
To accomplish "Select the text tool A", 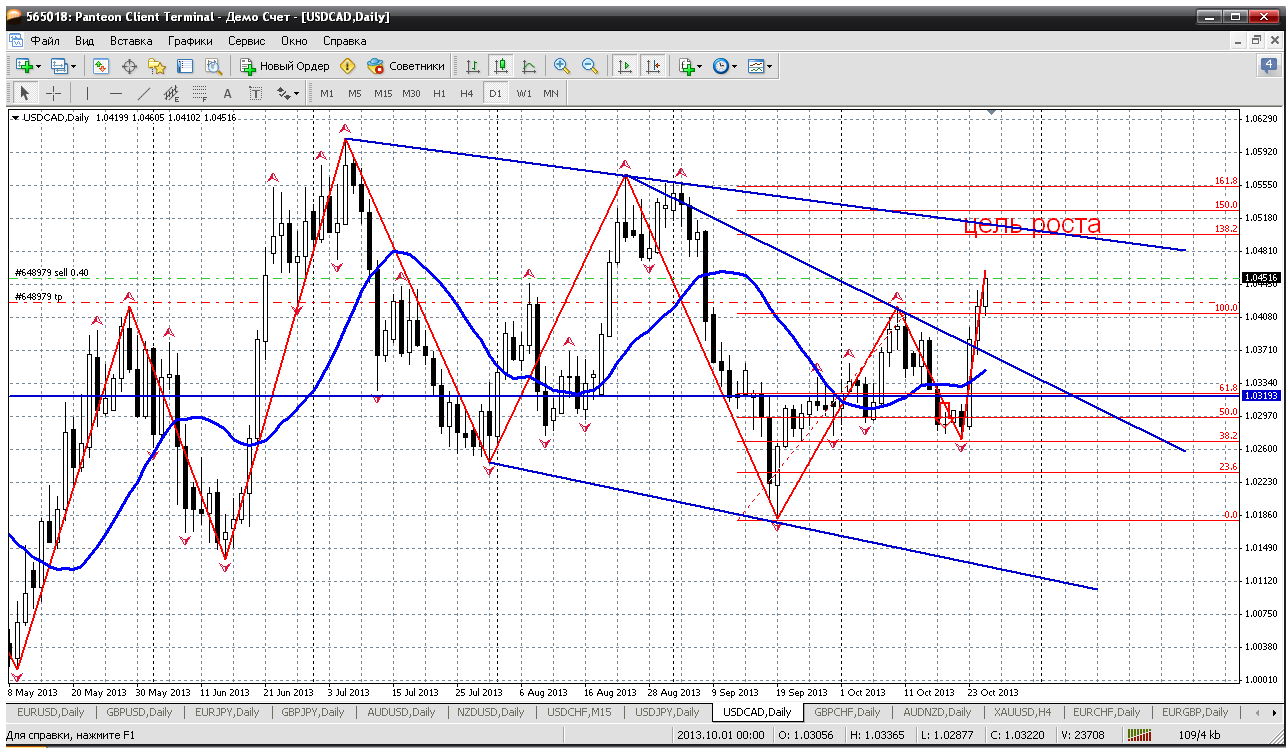I will (228, 93).
